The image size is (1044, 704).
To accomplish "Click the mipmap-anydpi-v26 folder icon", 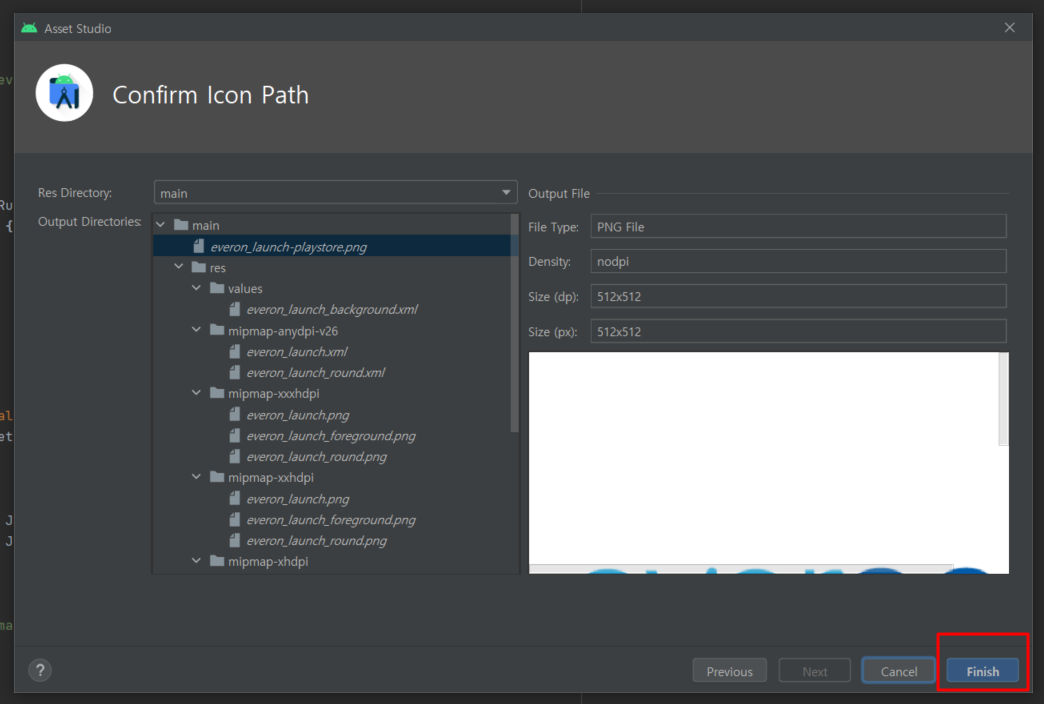I will [x=217, y=330].
